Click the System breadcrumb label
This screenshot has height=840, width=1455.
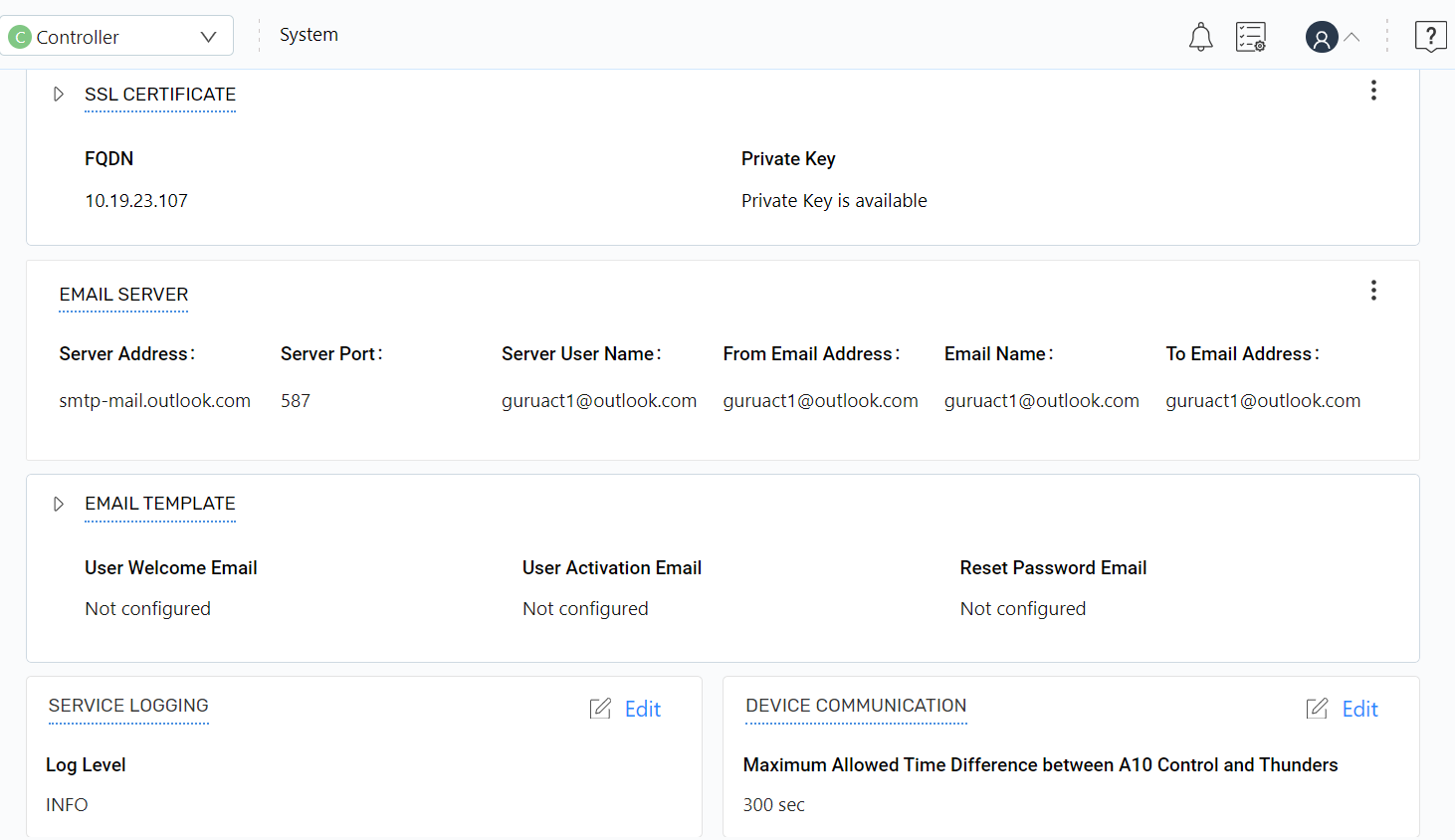(x=309, y=35)
